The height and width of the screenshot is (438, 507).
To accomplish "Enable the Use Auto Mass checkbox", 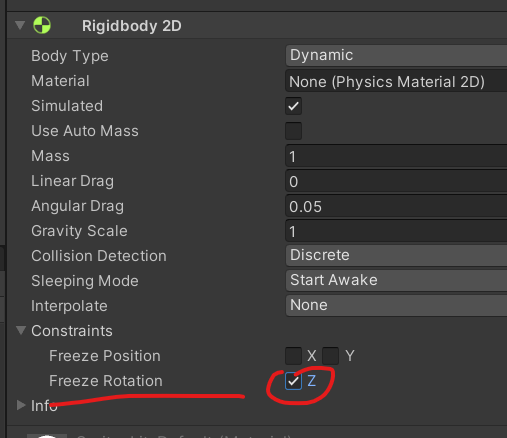I will (x=293, y=131).
